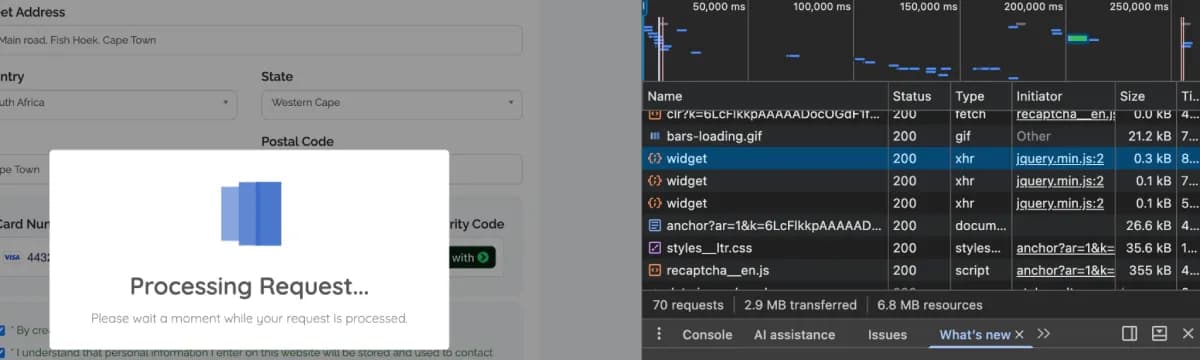Select the anchor?ar=1&k=6LcFIkkp request name
The height and width of the screenshot is (360, 1200).
point(775,225)
